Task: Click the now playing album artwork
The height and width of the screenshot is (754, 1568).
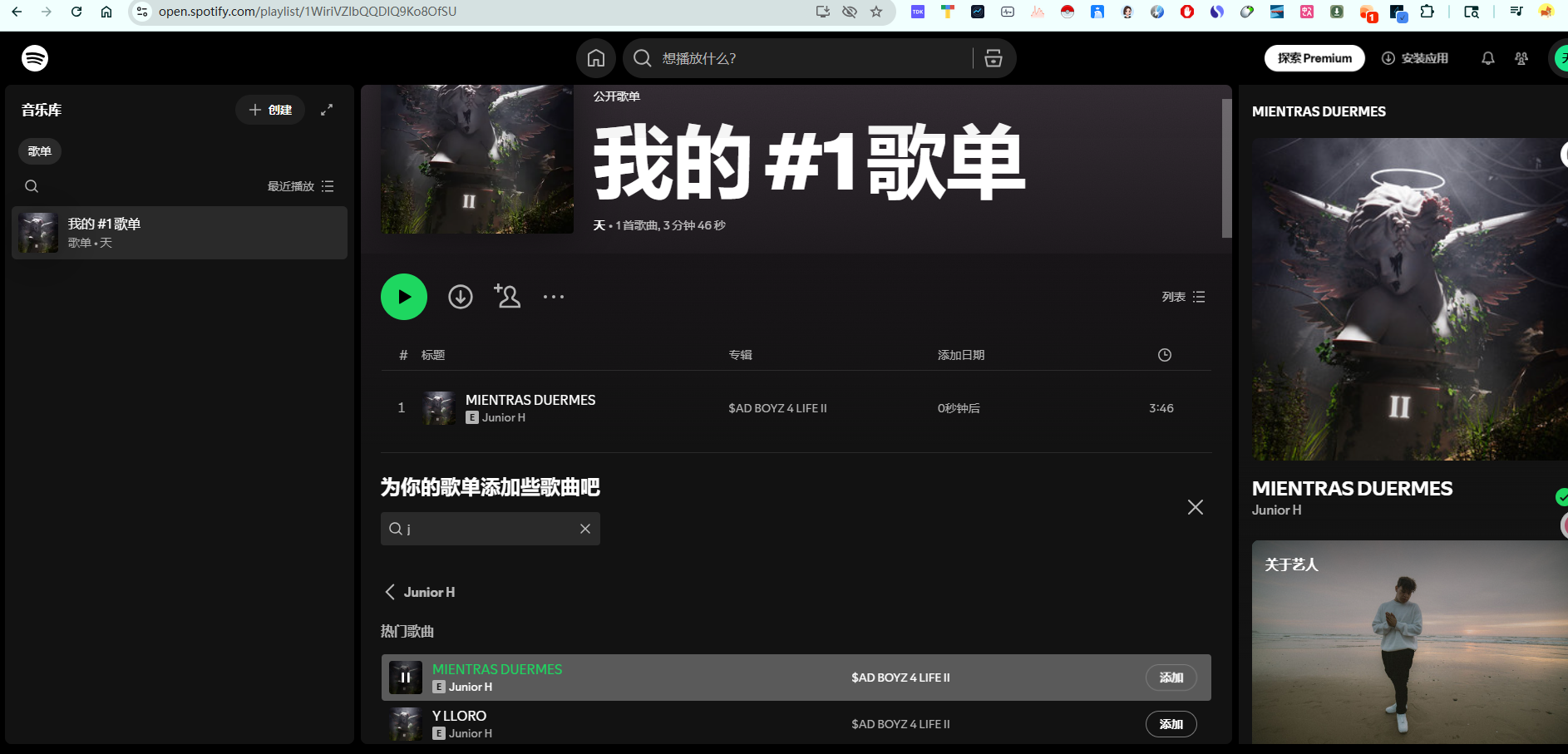Action: click(x=1410, y=299)
